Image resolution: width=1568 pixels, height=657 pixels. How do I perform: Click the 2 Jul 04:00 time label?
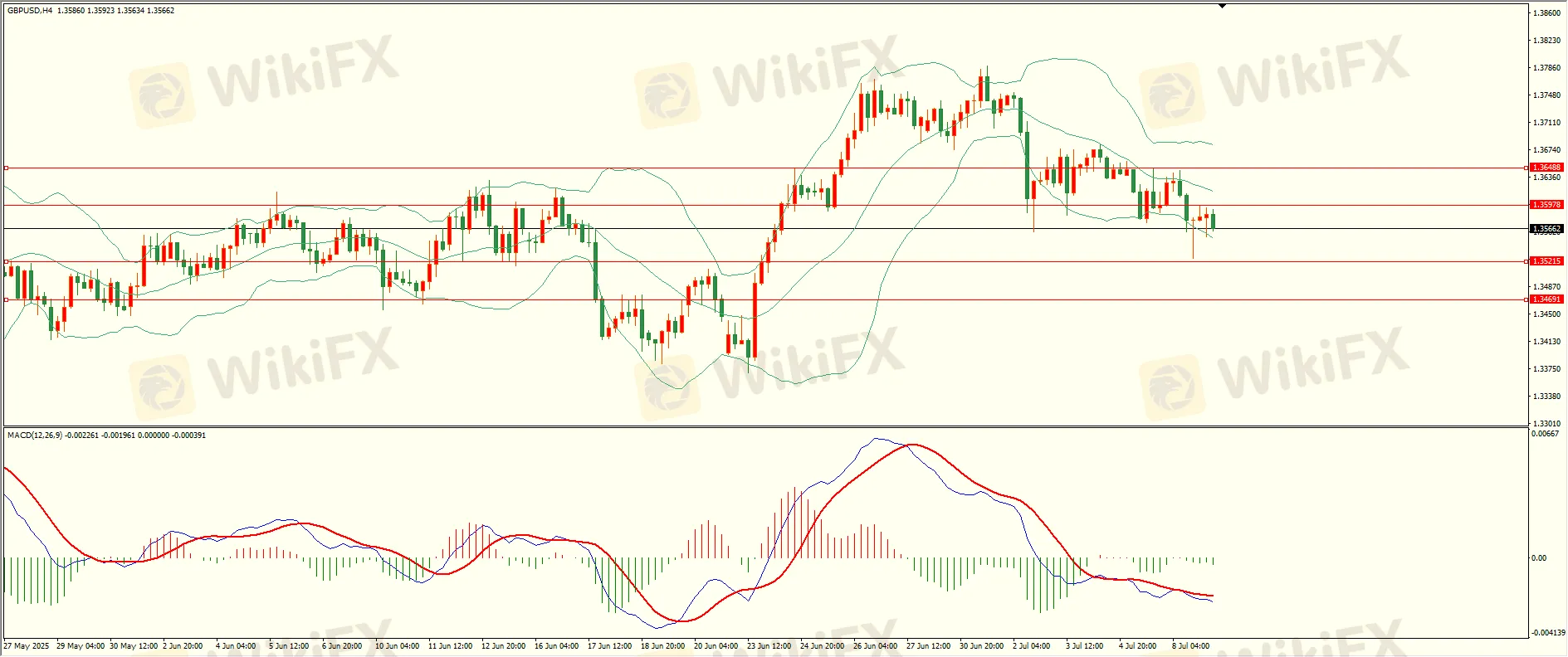click(1032, 646)
